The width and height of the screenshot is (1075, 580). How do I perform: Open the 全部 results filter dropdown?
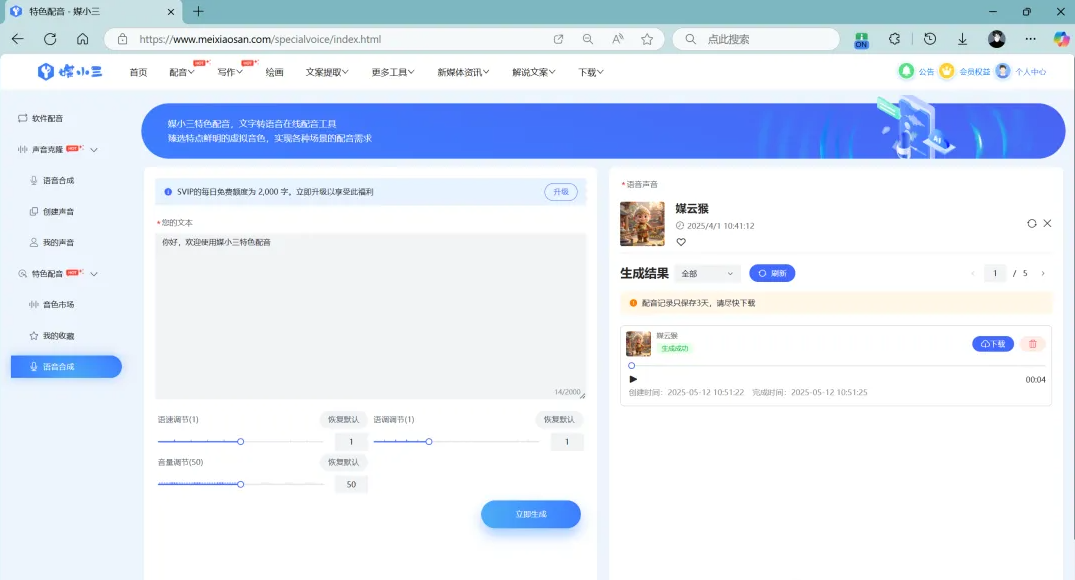pos(707,274)
